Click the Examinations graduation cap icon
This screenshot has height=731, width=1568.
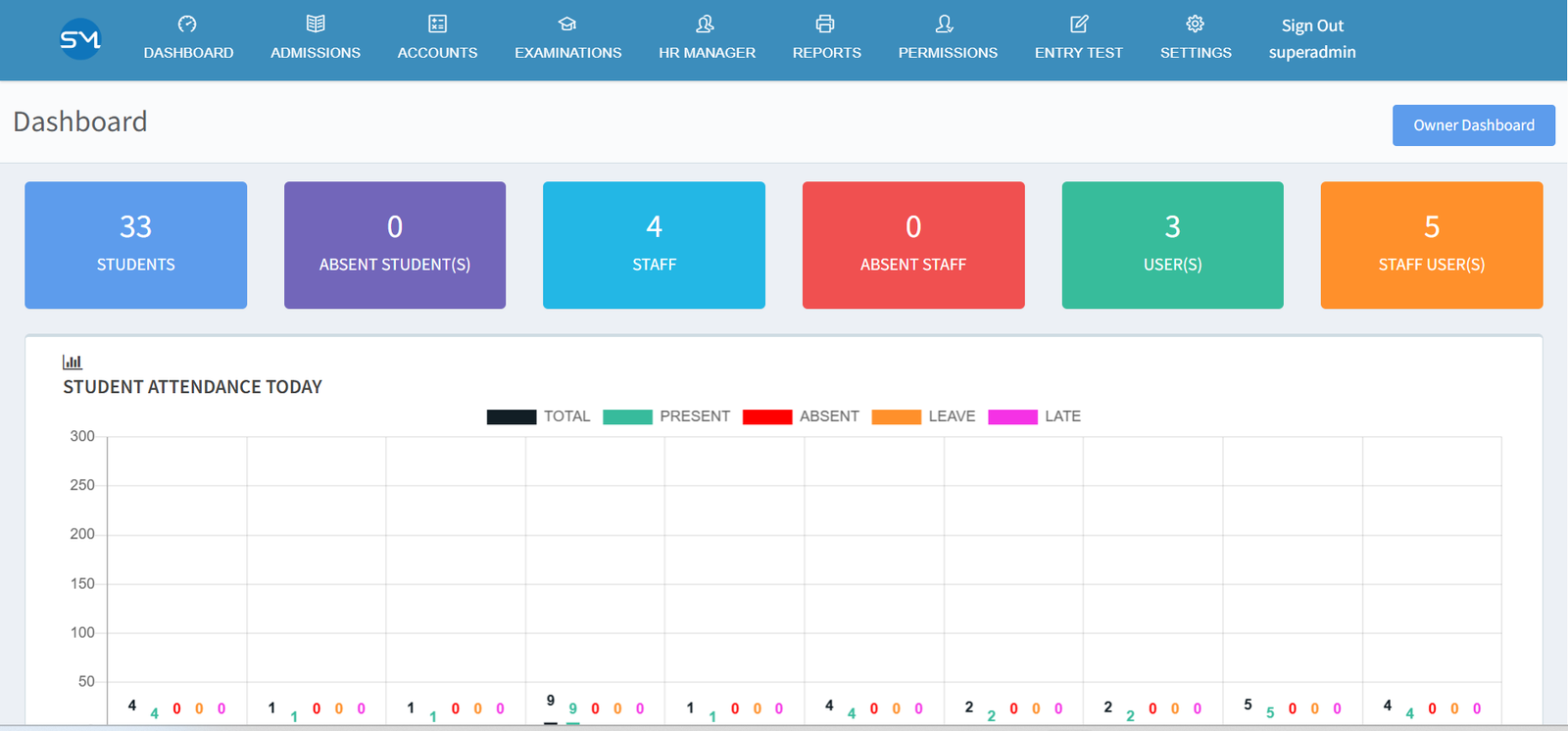567,24
